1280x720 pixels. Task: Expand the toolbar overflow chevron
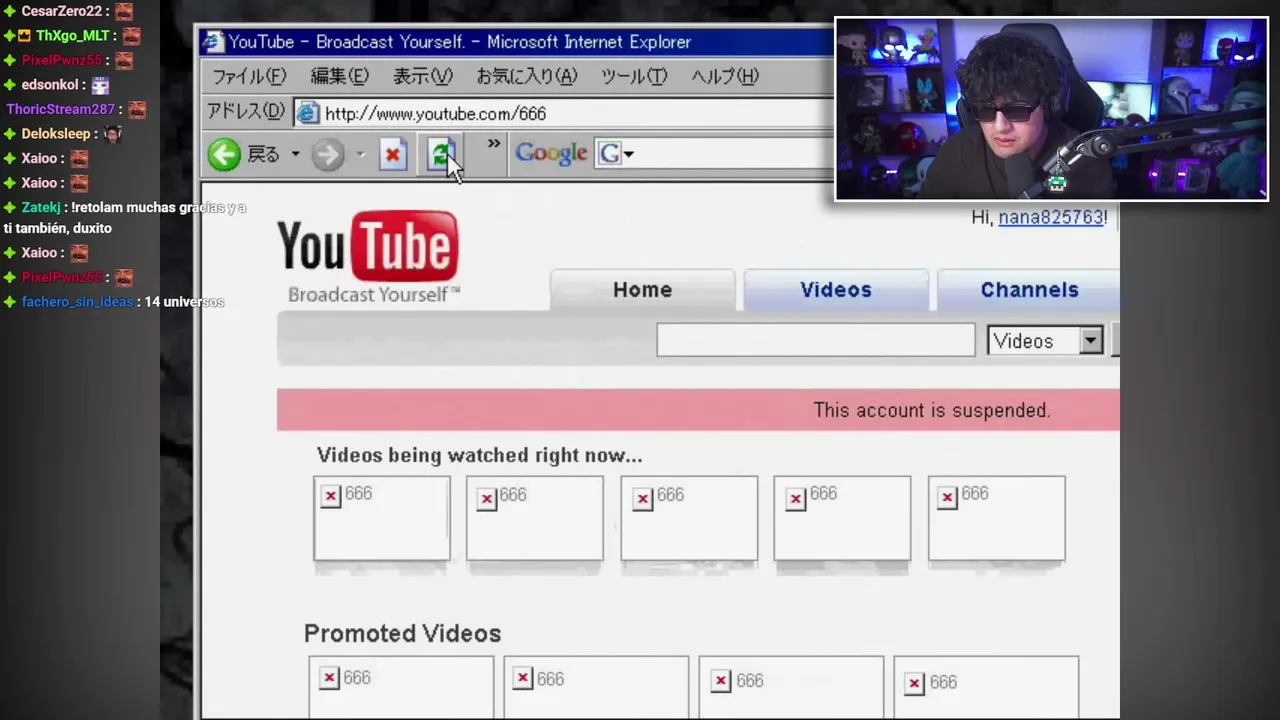click(x=493, y=144)
